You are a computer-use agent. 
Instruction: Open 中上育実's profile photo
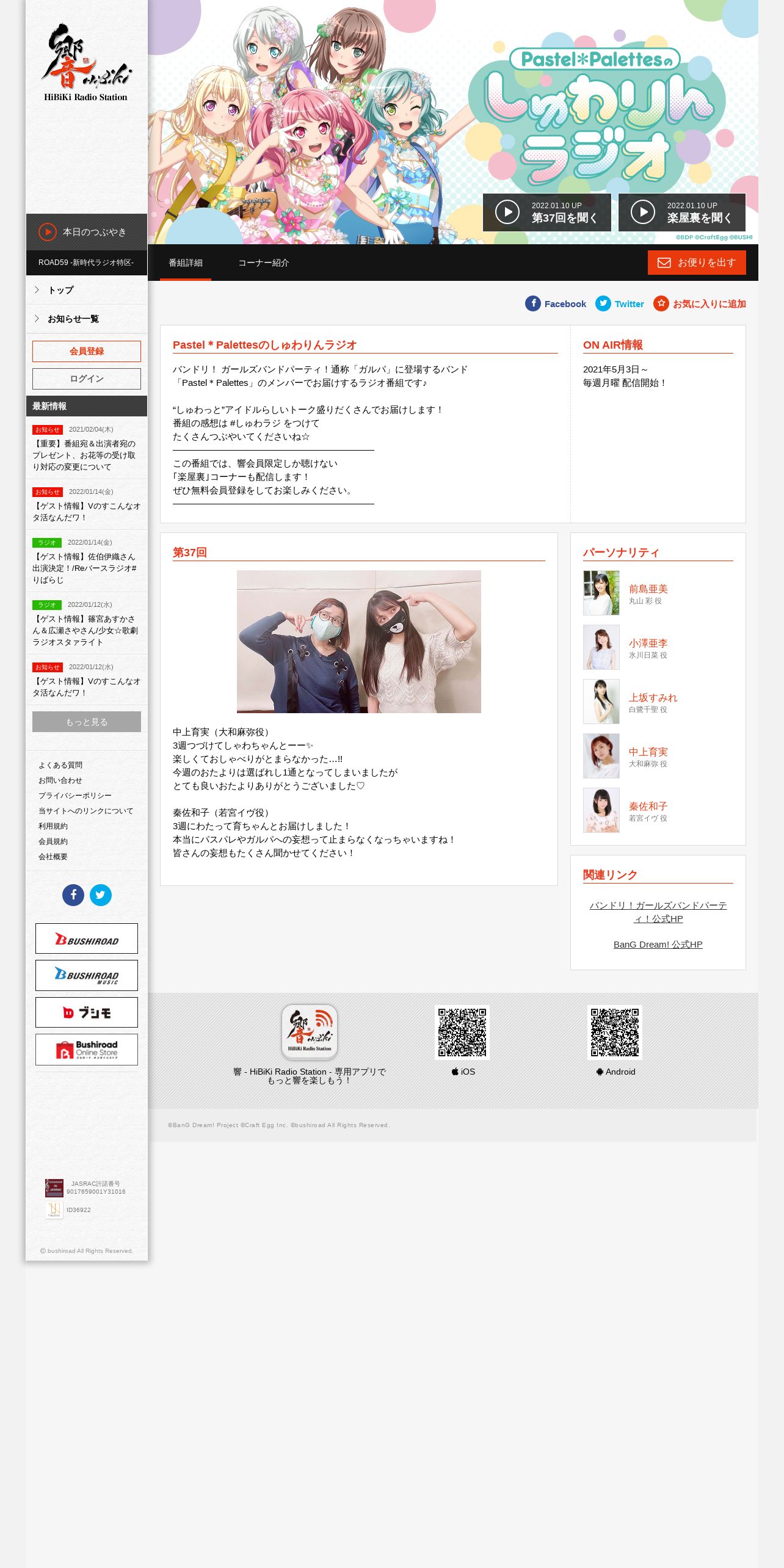(x=601, y=756)
